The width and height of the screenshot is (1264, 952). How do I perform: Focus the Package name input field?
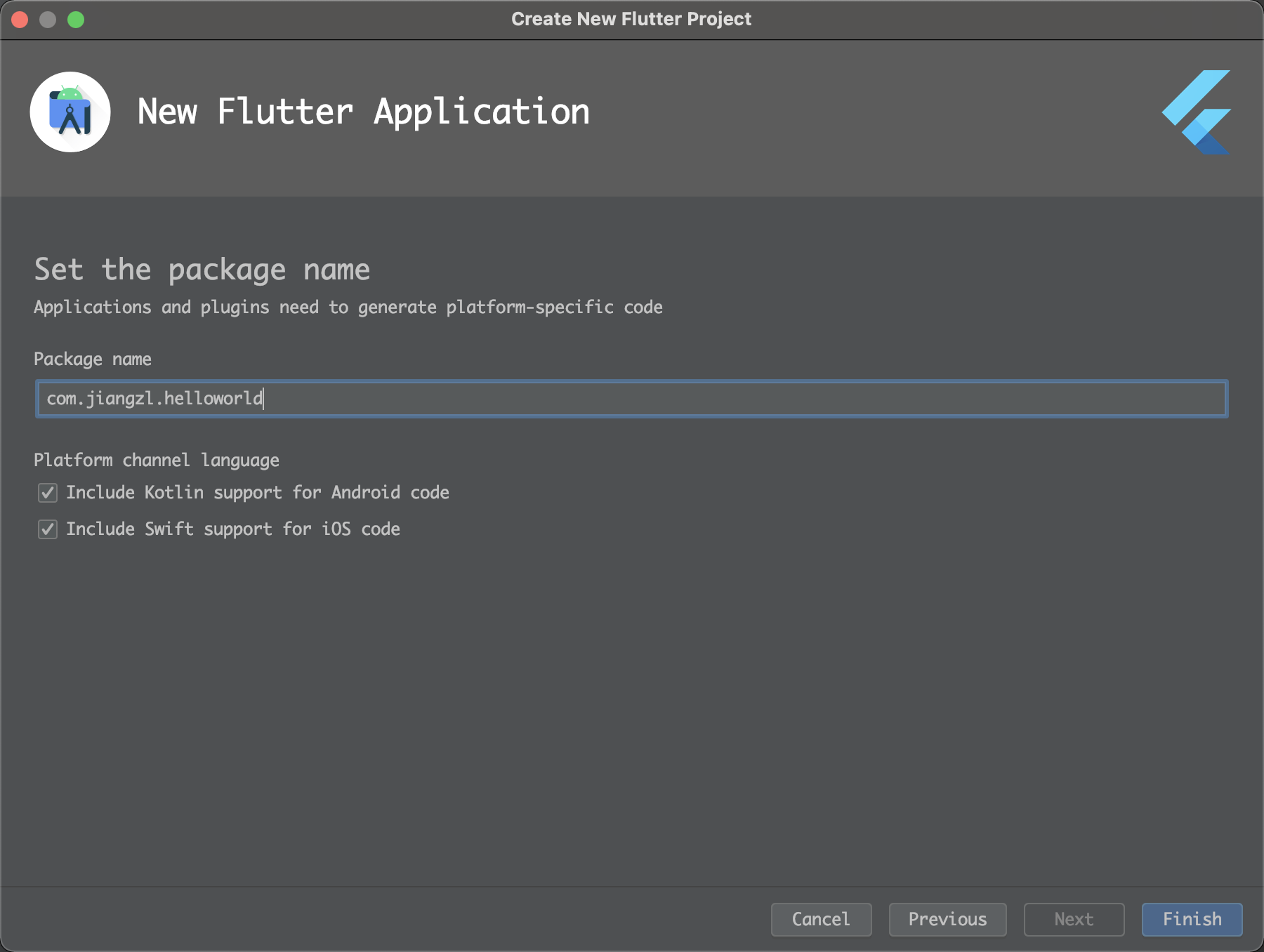pyautogui.click(x=632, y=399)
